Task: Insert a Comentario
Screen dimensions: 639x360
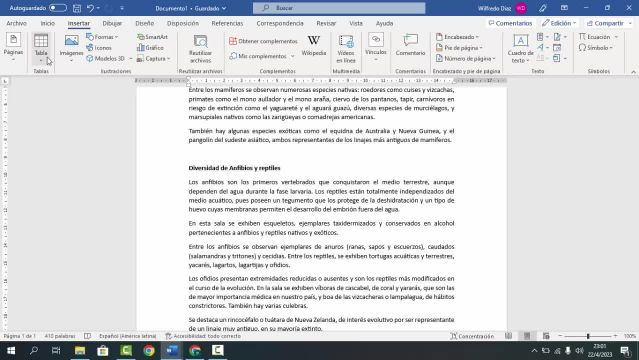Action: coord(410,46)
